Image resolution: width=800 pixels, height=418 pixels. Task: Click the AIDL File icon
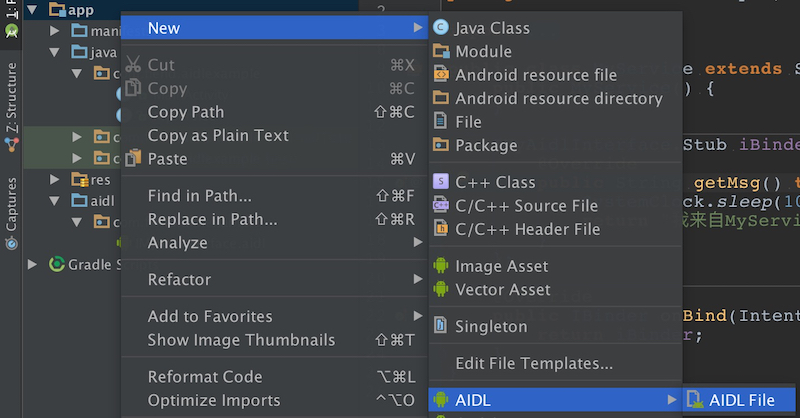(x=695, y=399)
